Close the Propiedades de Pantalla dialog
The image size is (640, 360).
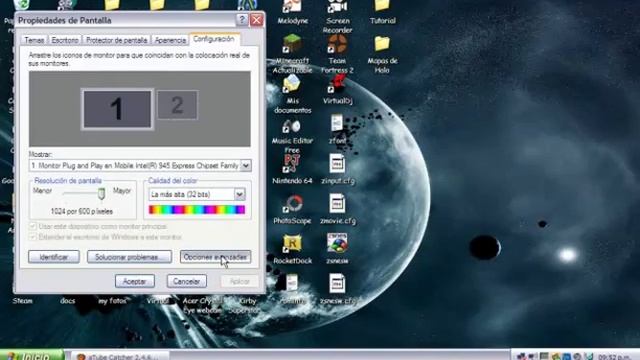click(256, 20)
